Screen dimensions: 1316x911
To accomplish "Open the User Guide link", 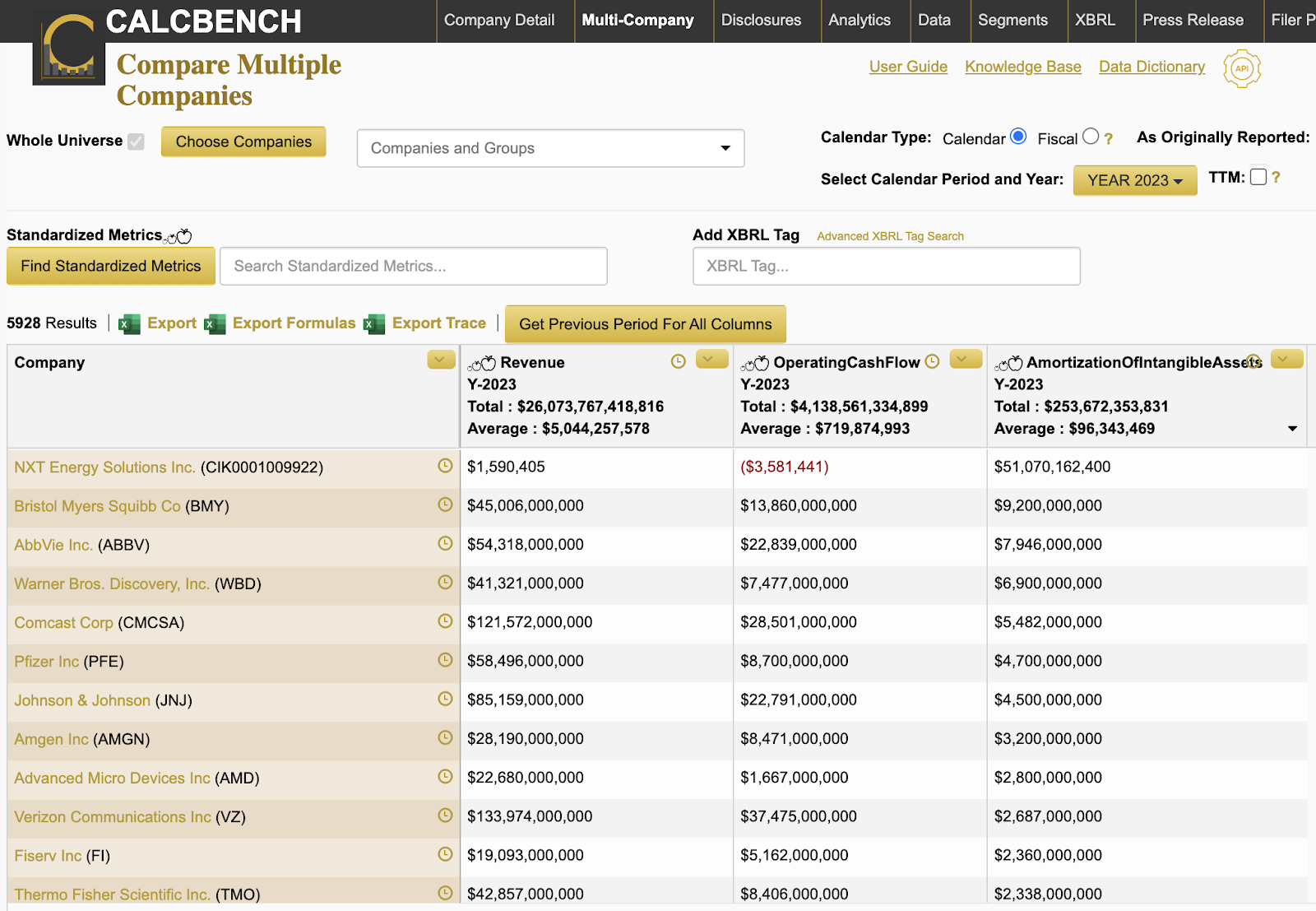I will [908, 67].
